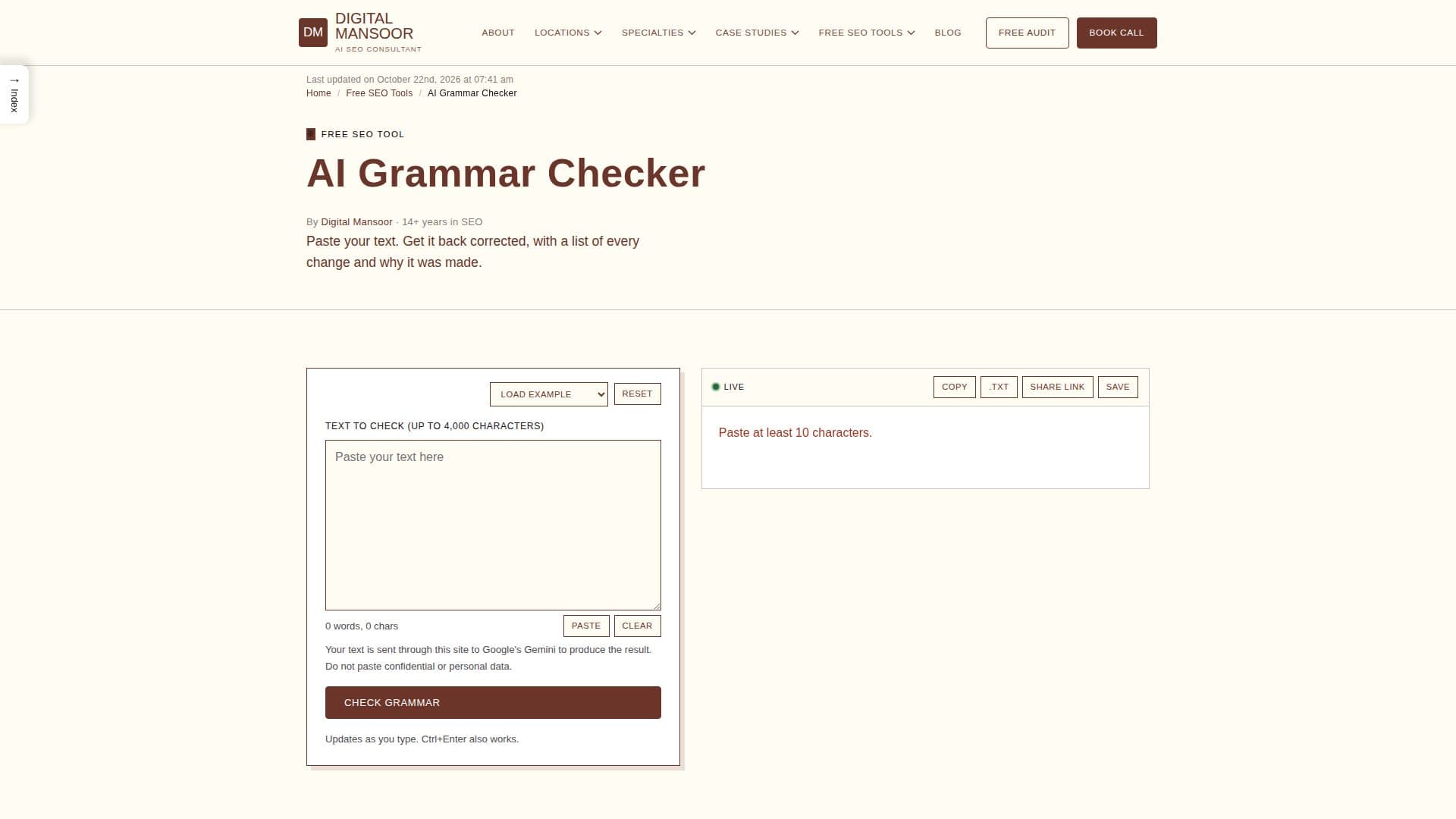The width and height of the screenshot is (1456, 819).
Task: Click the Share Link button
Action: click(1057, 387)
